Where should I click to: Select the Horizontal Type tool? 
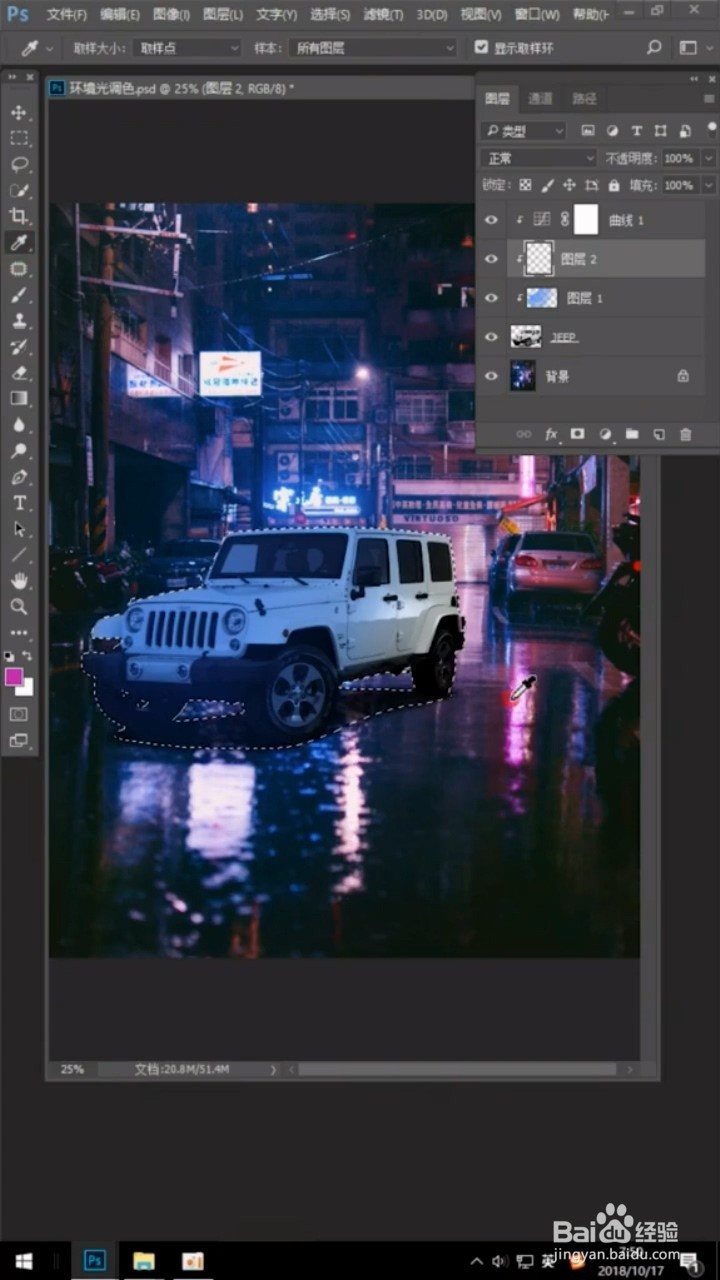click(19, 503)
